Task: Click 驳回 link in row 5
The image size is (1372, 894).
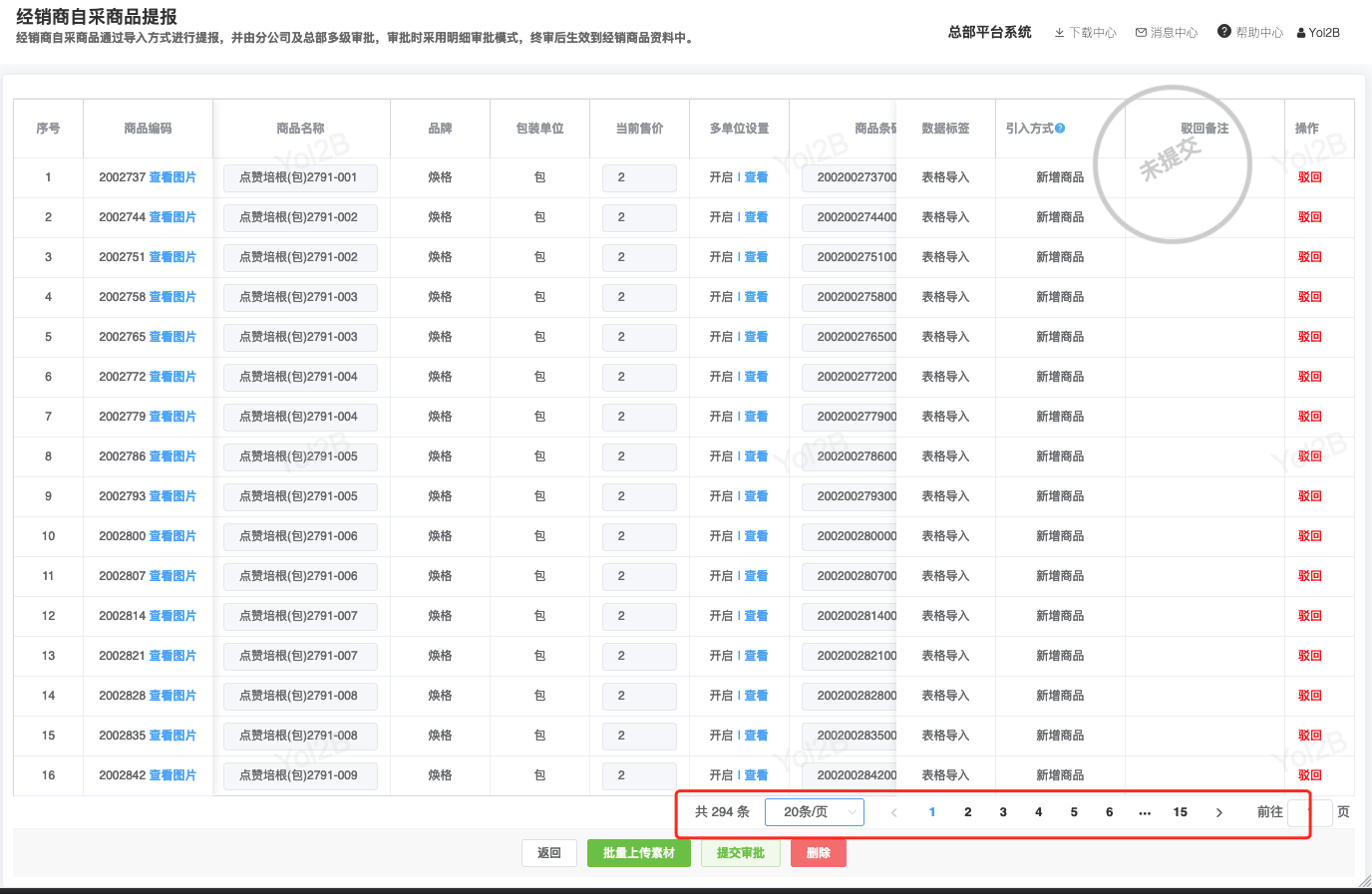Action: pos(1309,337)
